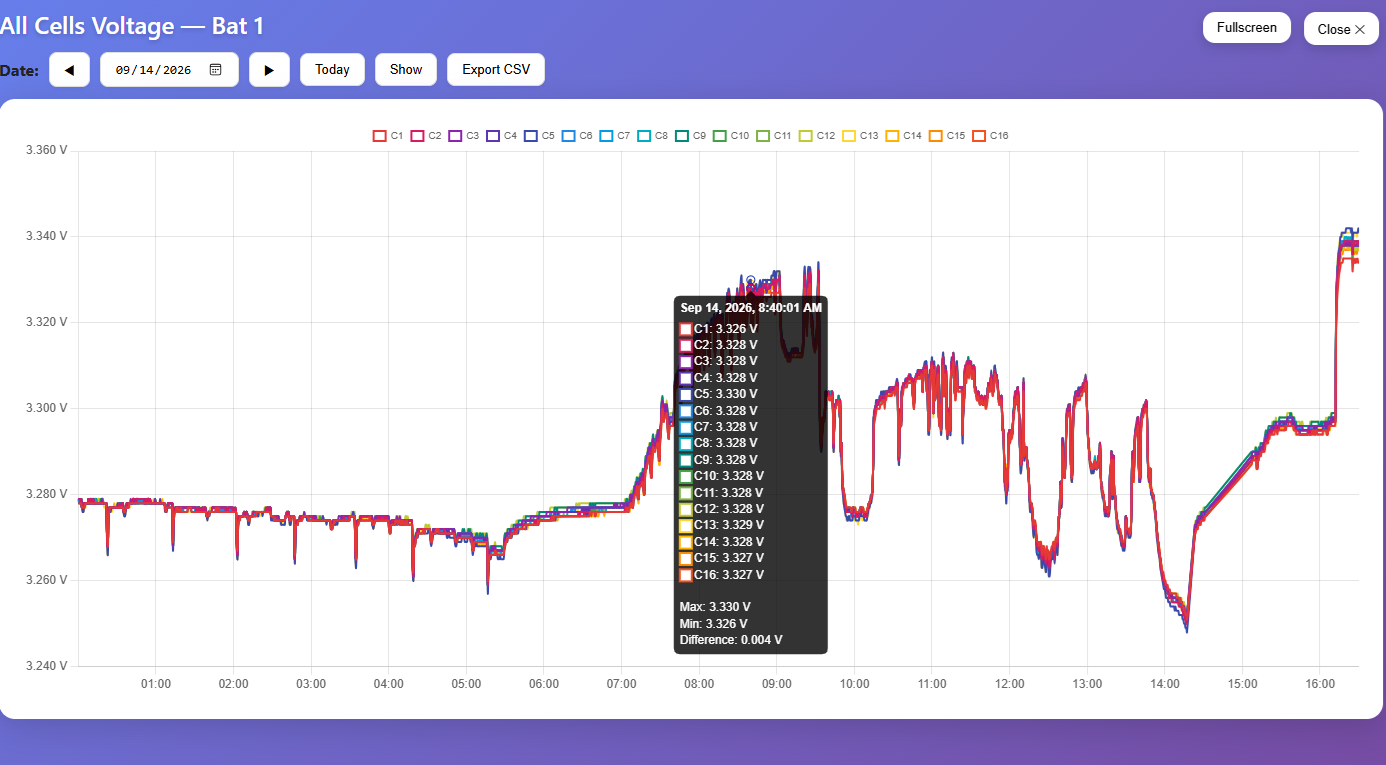1386x765 pixels.
Task: Click tooltip 'Max: 3.330 V' line
Action: pos(715,607)
